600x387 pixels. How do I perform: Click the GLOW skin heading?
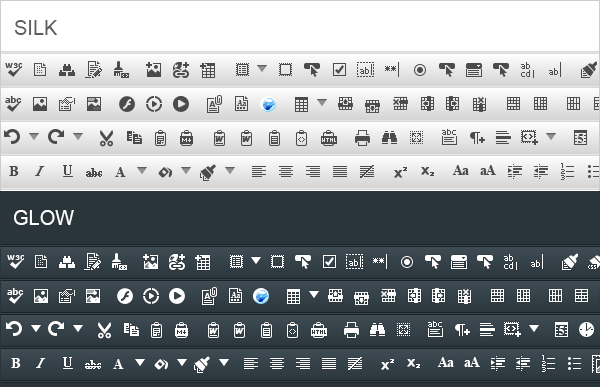pyautogui.click(x=44, y=218)
